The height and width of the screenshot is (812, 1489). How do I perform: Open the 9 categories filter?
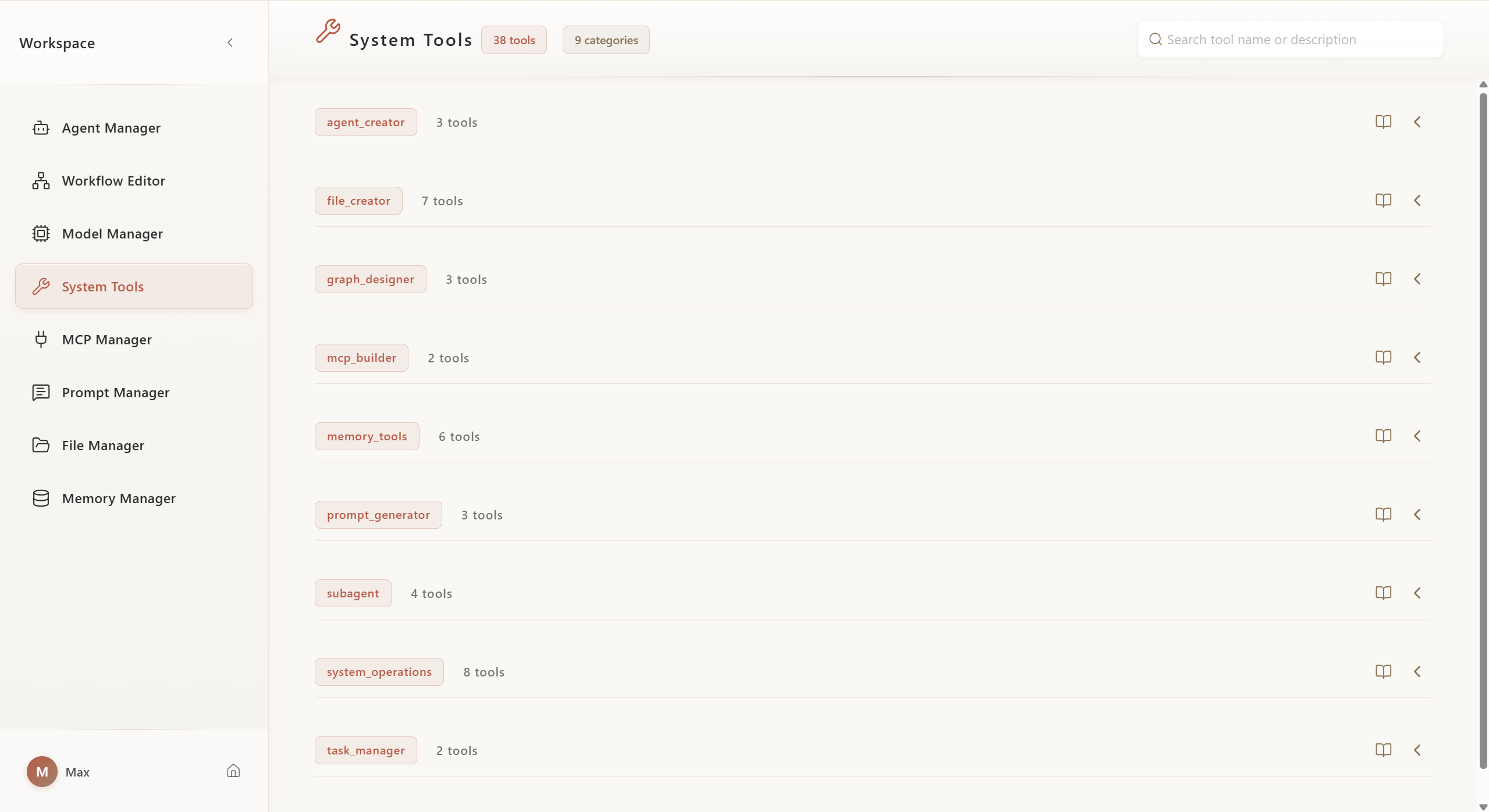pos(605,40)
